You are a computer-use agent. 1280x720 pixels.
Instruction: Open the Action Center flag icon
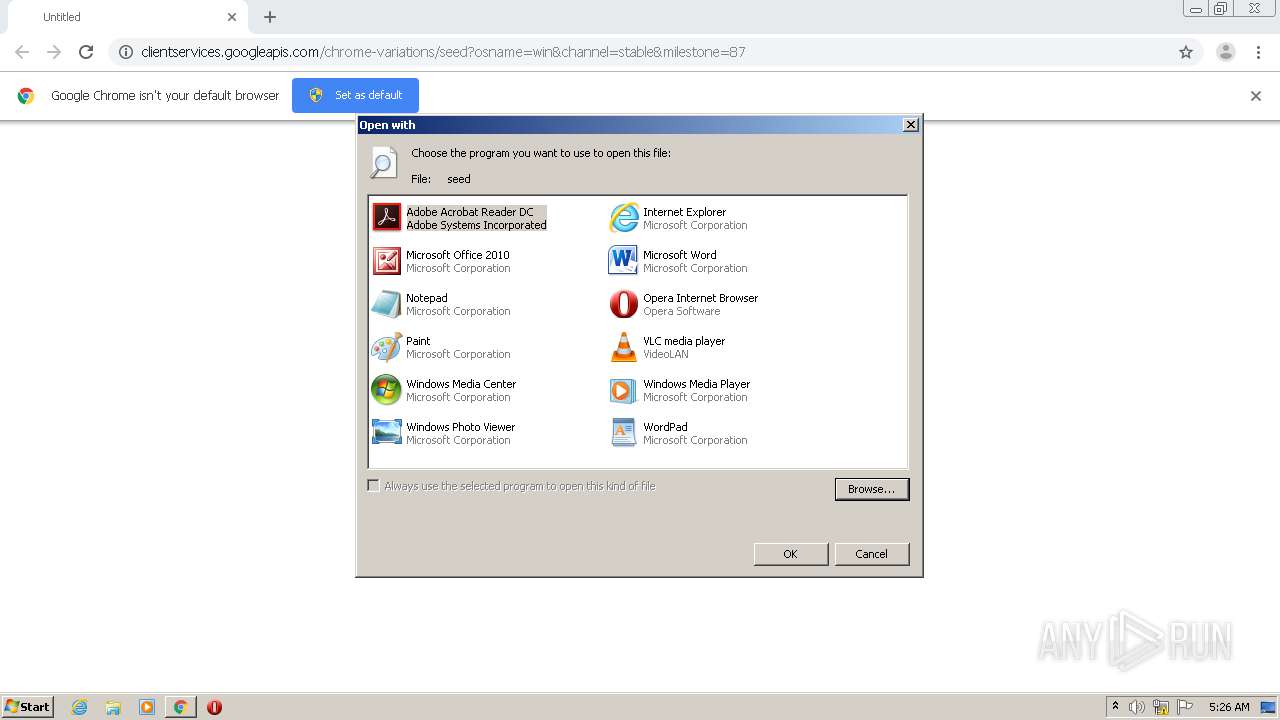point(1185,707)
